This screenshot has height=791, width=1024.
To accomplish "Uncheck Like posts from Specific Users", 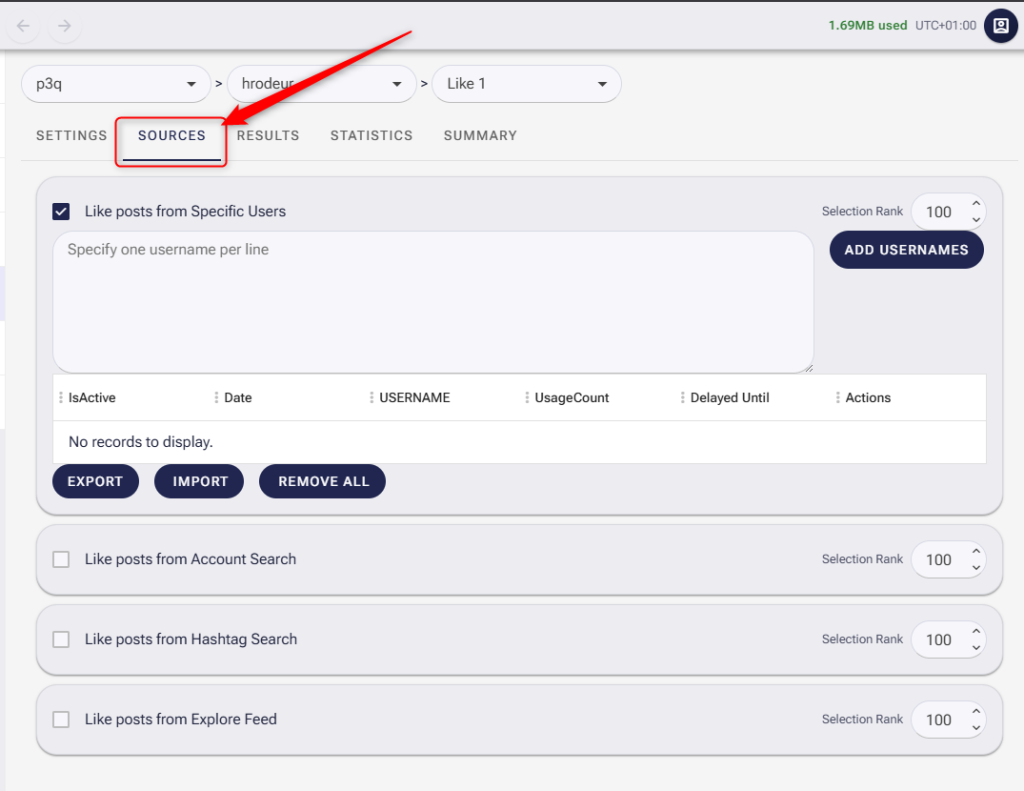I will (x=61, y=211).
